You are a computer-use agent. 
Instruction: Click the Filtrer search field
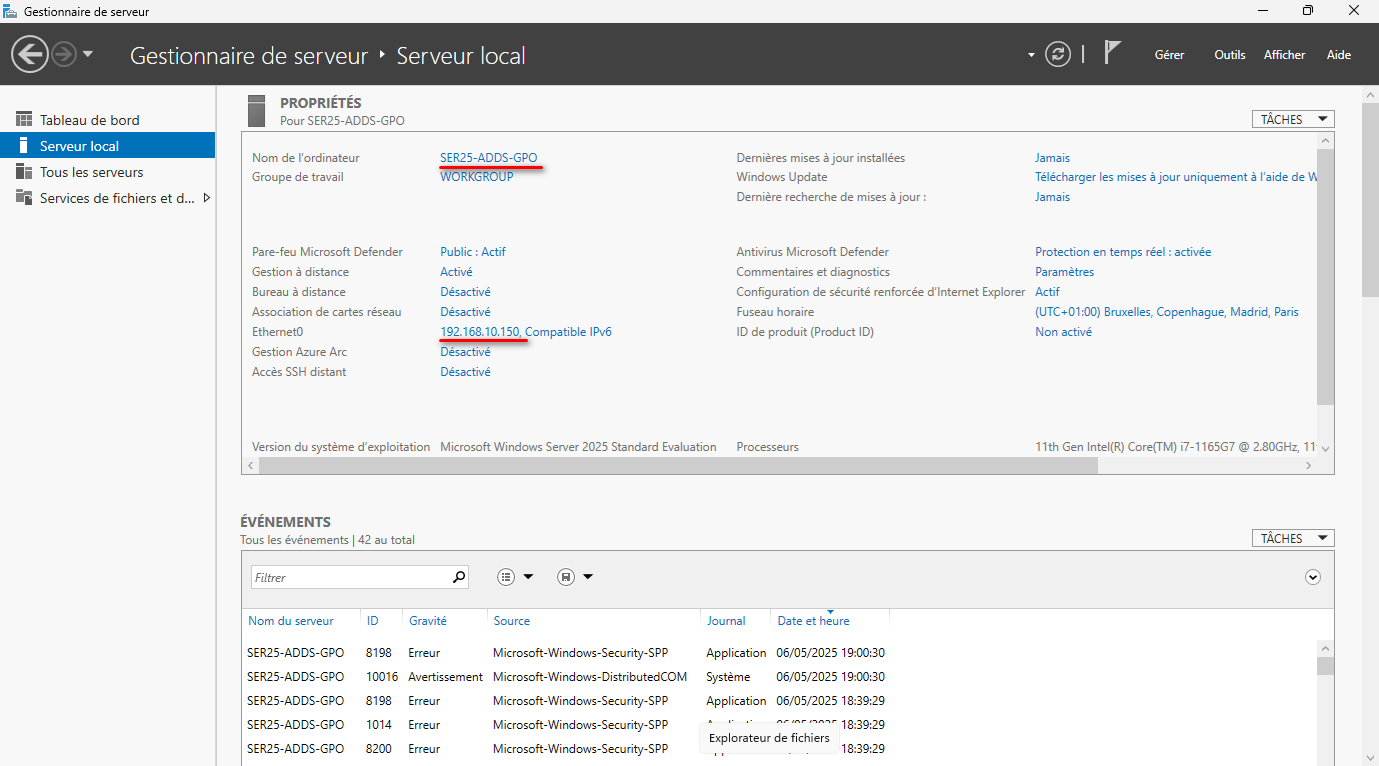click(350, 577)
